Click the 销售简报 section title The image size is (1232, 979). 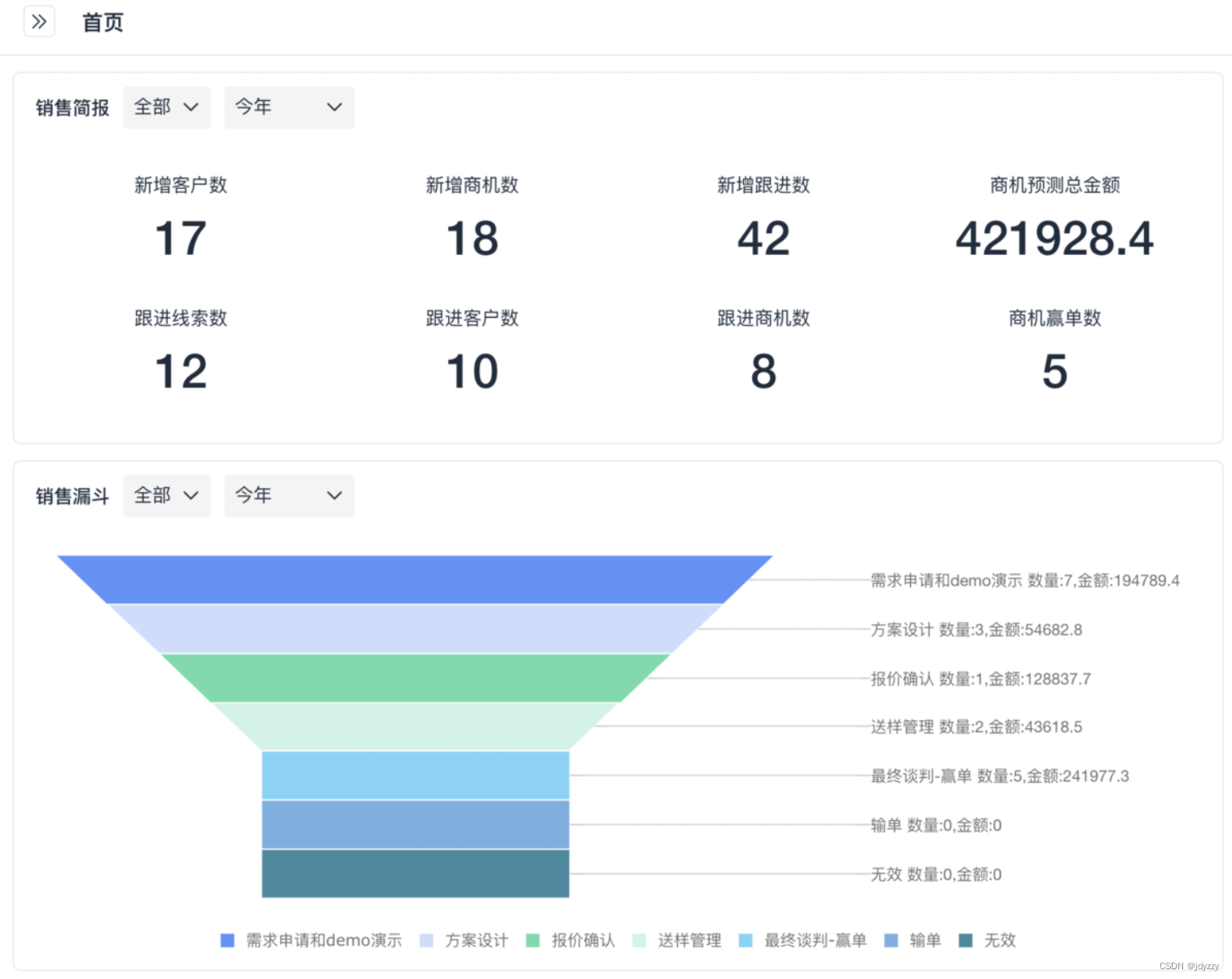[72, 108]
